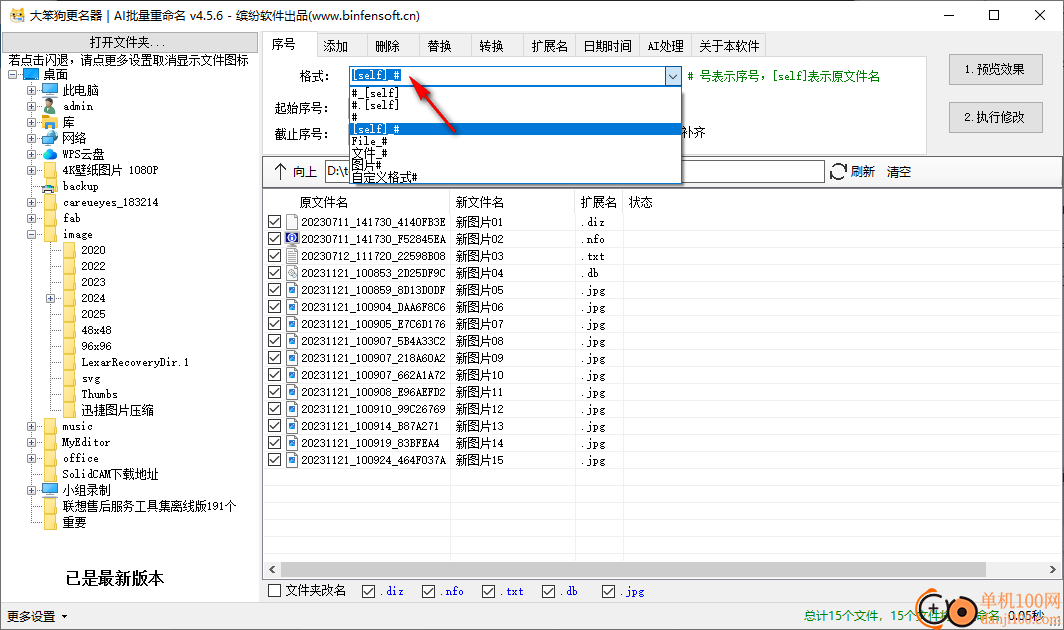Click the 此电脑 computer icon in tree

pos(50,90)
